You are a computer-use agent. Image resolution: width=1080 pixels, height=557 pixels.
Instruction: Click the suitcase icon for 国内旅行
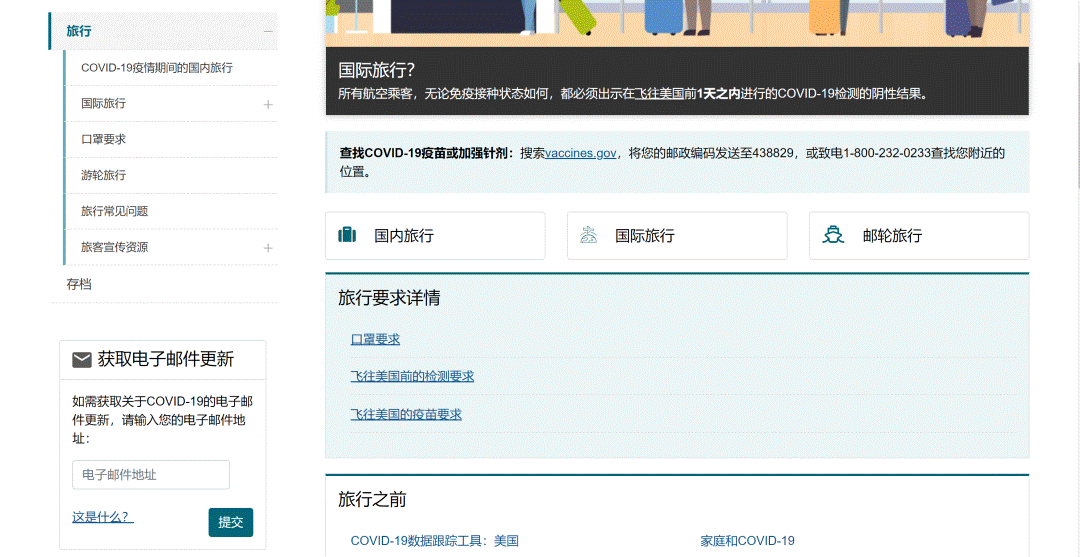click(347, 236)
